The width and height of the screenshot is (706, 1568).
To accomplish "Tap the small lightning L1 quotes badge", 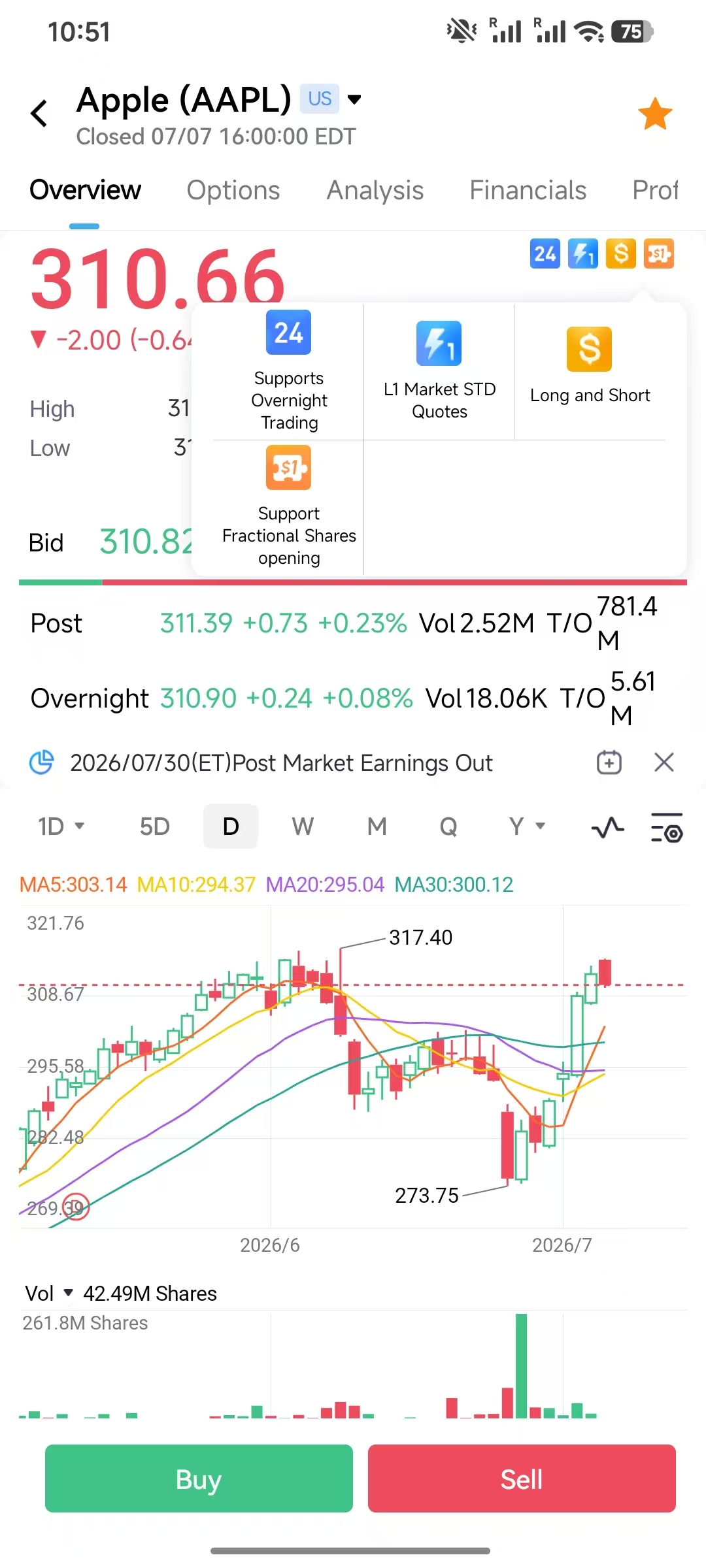I will click(583, 253).
